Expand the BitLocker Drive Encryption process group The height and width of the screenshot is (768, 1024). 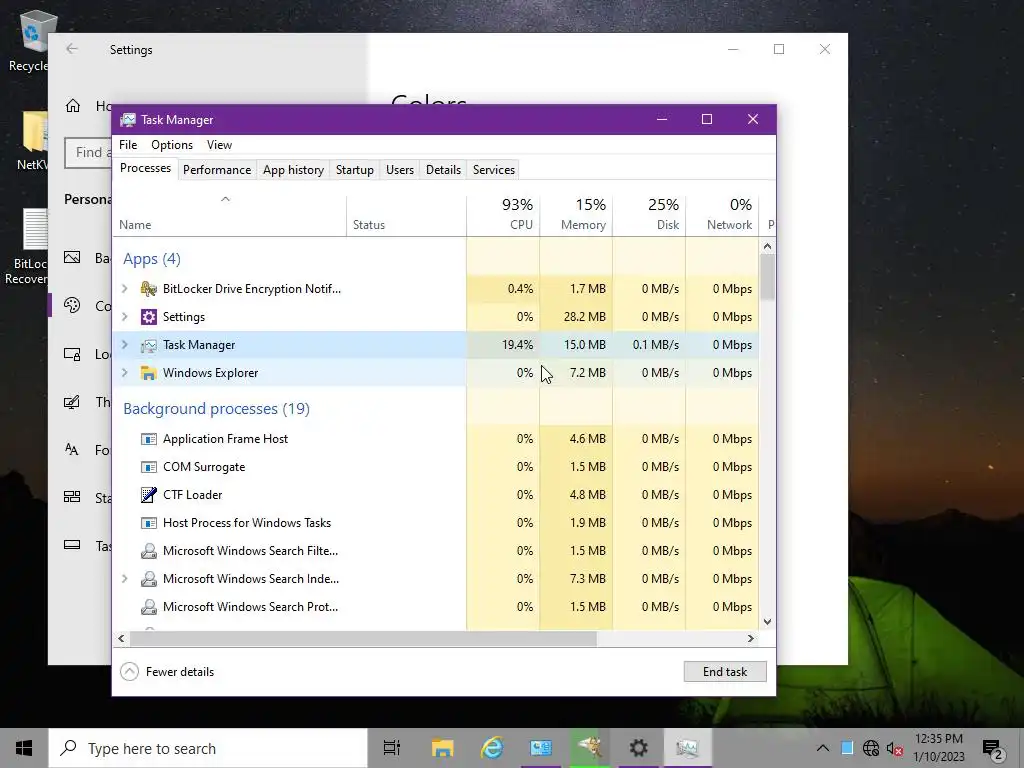point(125,289)
